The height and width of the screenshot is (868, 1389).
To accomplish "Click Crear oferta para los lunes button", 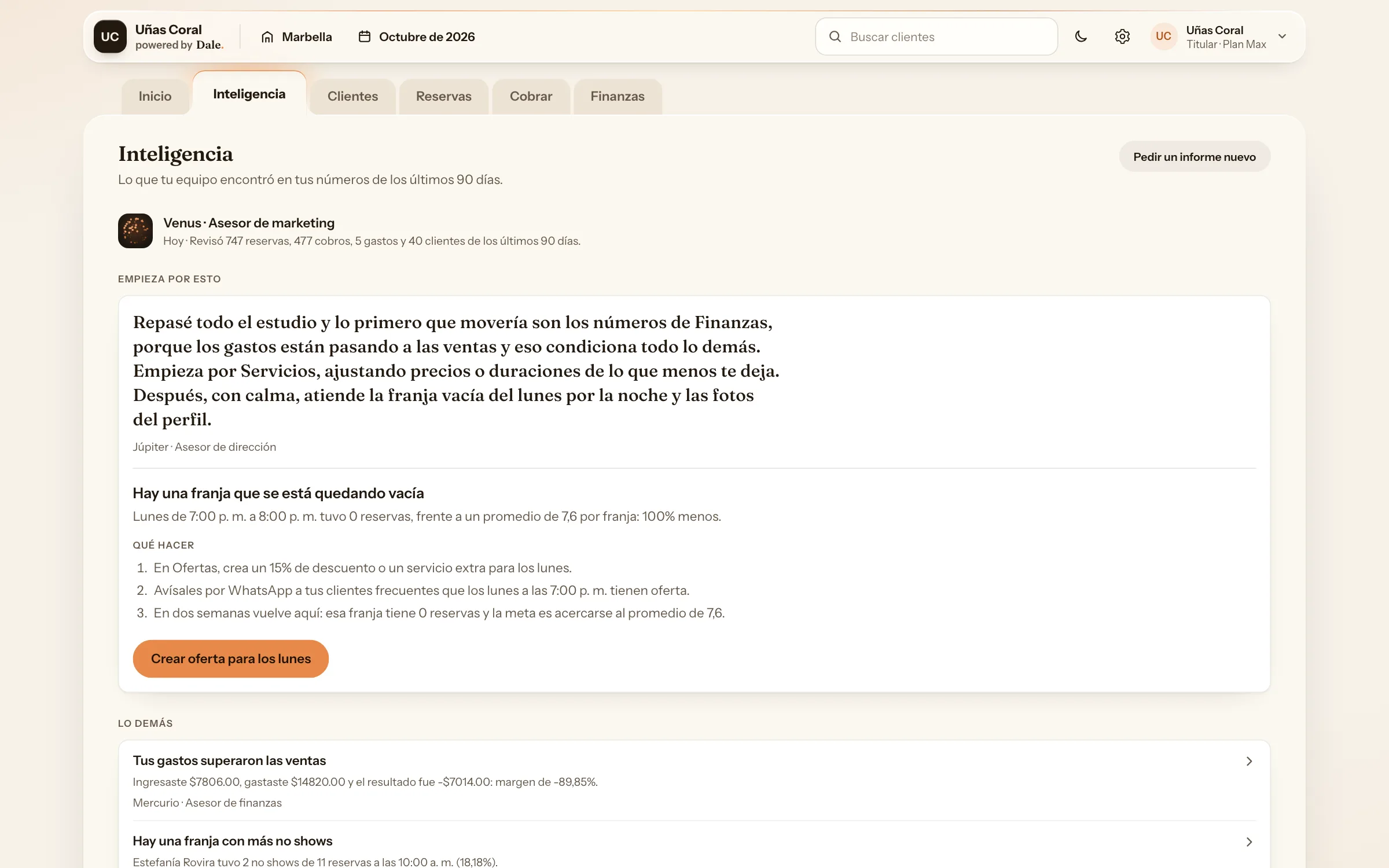I will [231, 659].
